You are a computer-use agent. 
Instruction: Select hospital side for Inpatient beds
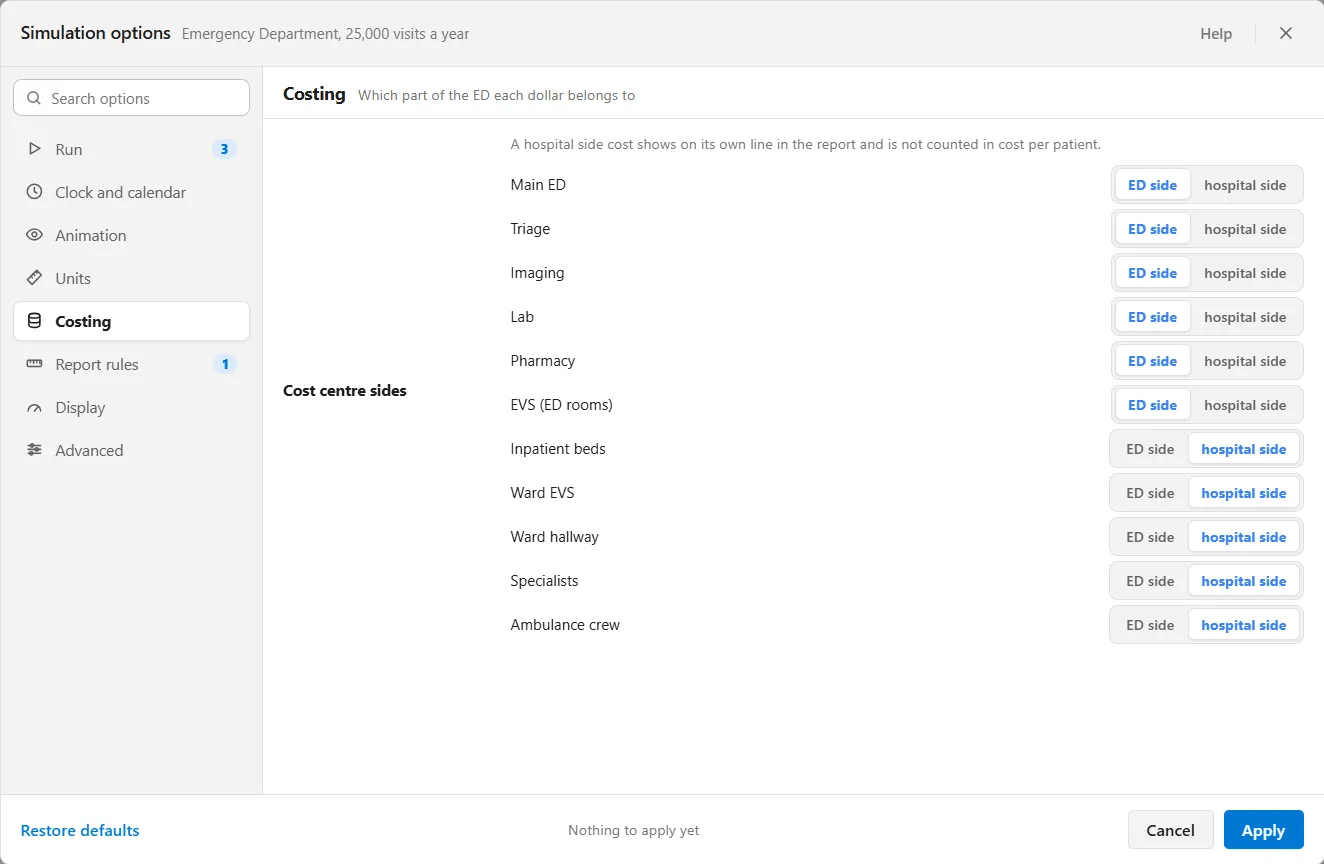coord(1244,449)
